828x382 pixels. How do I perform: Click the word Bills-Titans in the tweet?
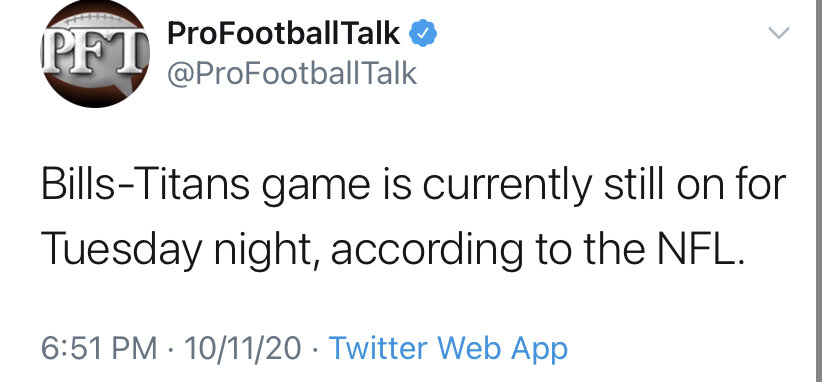point(145,184)
